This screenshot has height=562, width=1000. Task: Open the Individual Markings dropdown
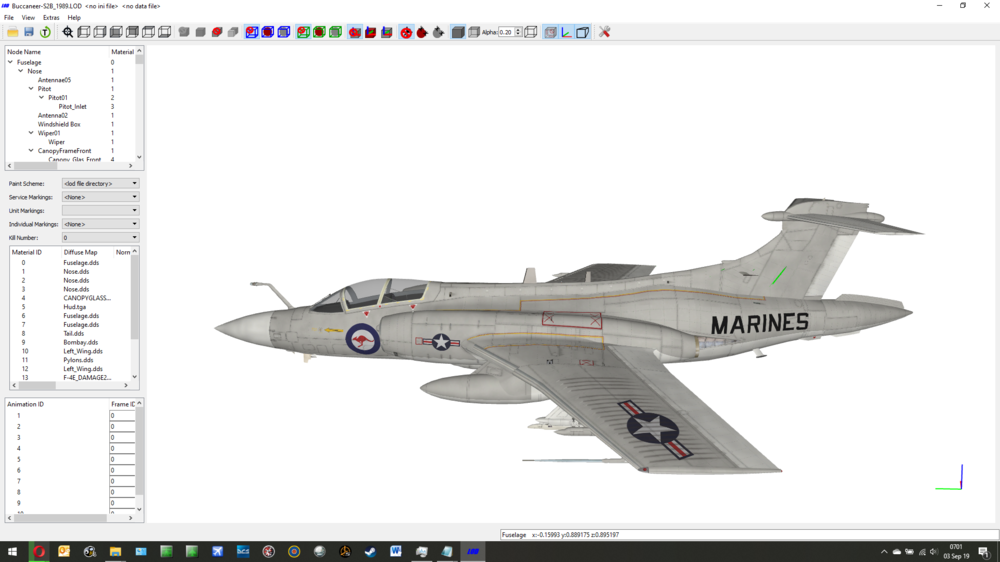coord(100,224)
